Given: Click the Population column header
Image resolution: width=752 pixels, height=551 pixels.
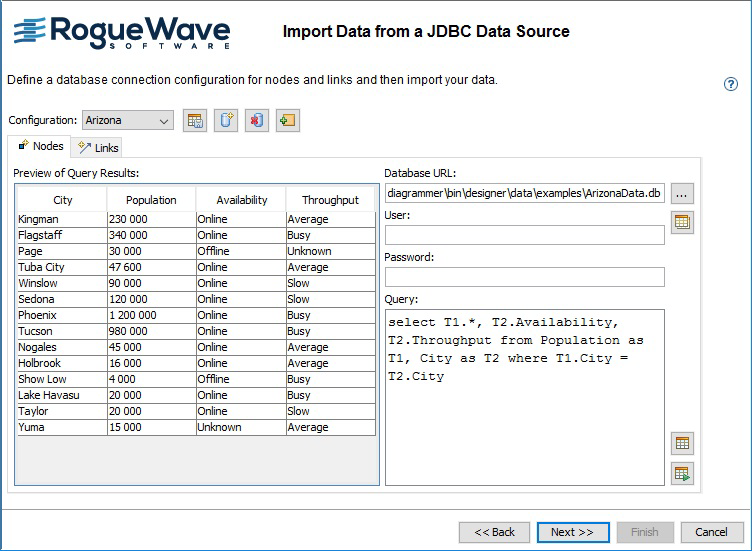Looking at the screenshot, I should pos(151,200).
